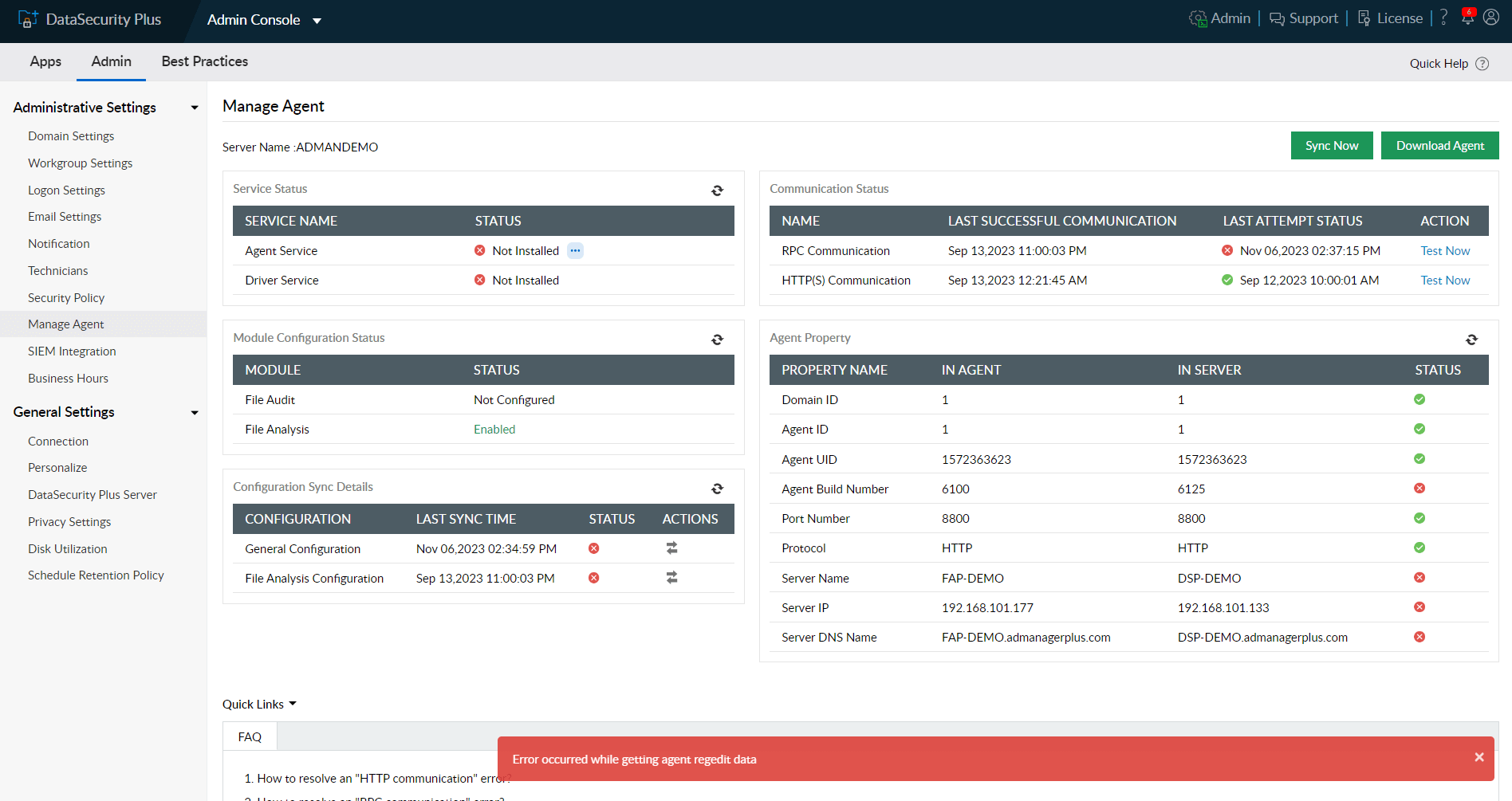Viewport: 1512px width, 801px height.
Task: Click the more options icon beside Agent Service
Action: click(575, 251)
